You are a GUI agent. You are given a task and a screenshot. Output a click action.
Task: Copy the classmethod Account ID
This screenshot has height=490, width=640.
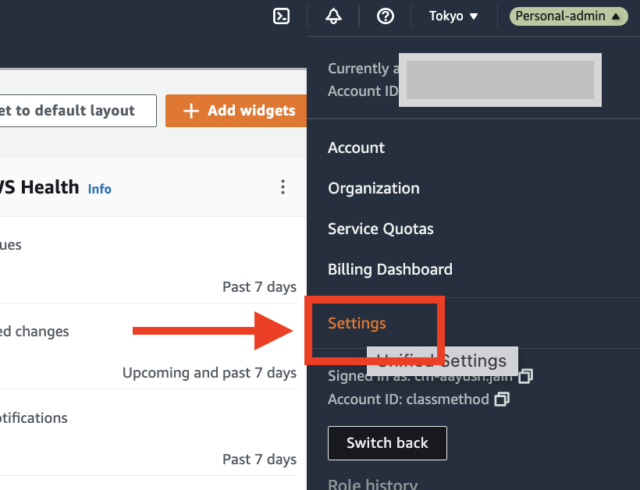502,399
